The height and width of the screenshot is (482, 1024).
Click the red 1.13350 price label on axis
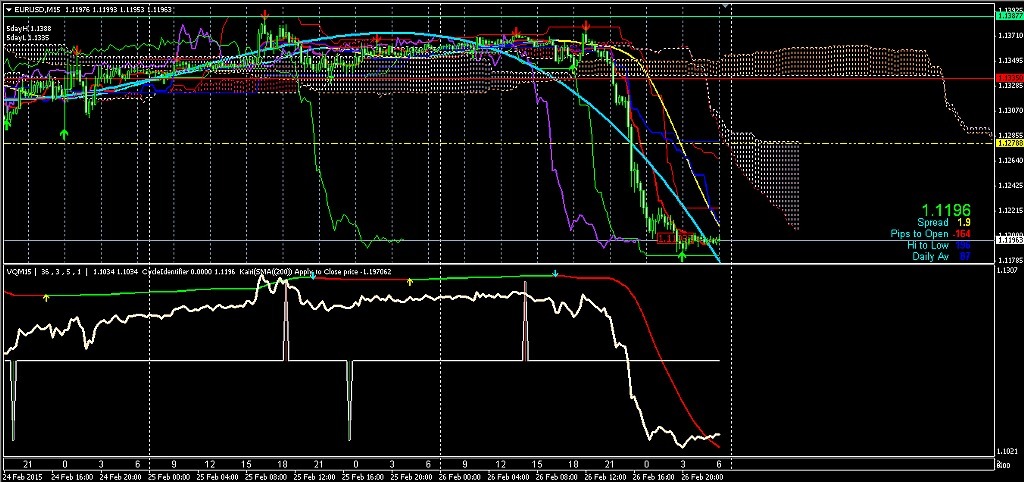[x=1008, y=78]
